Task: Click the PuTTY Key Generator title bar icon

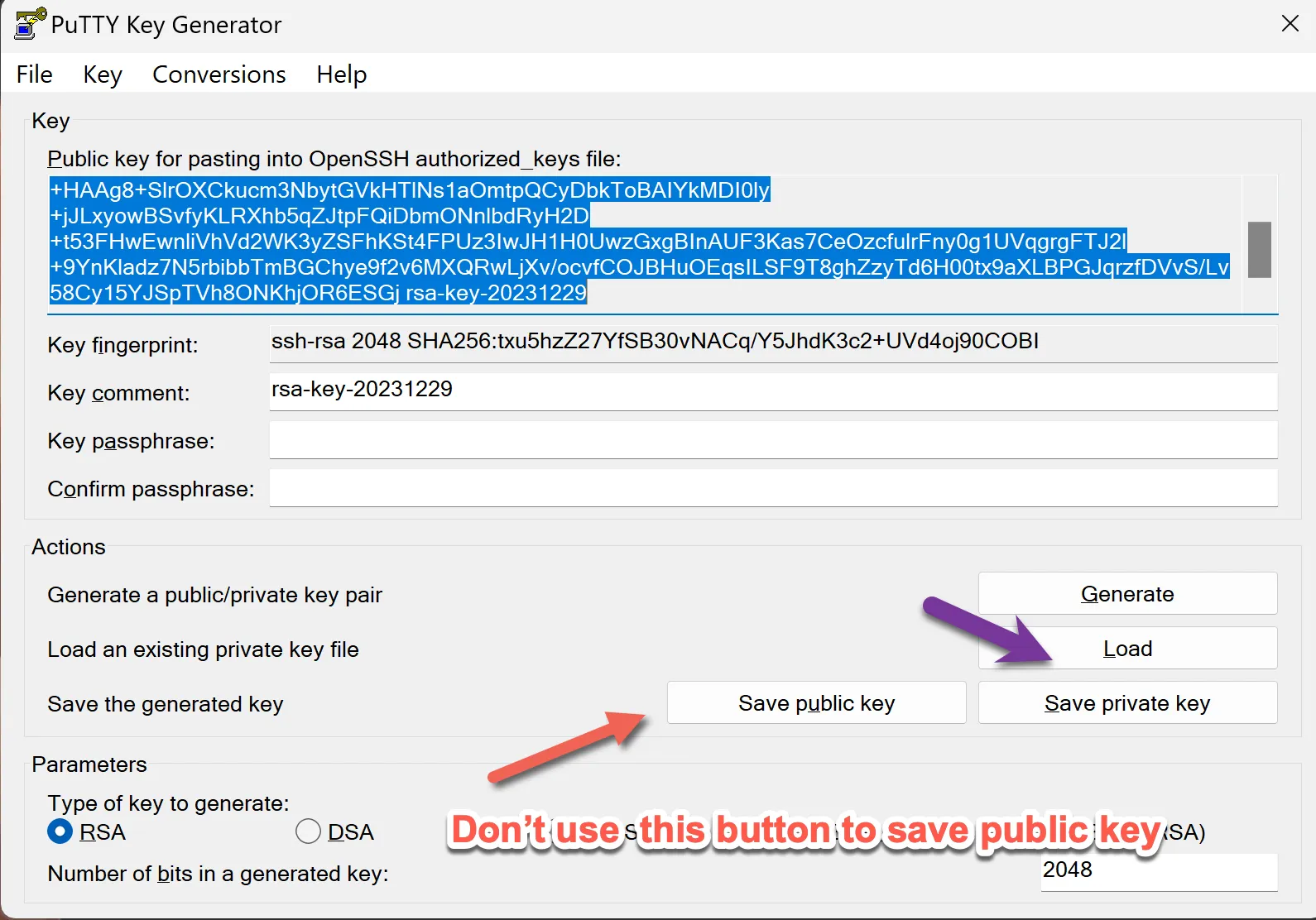Action: pyautogui.click(x=31, y=24)
